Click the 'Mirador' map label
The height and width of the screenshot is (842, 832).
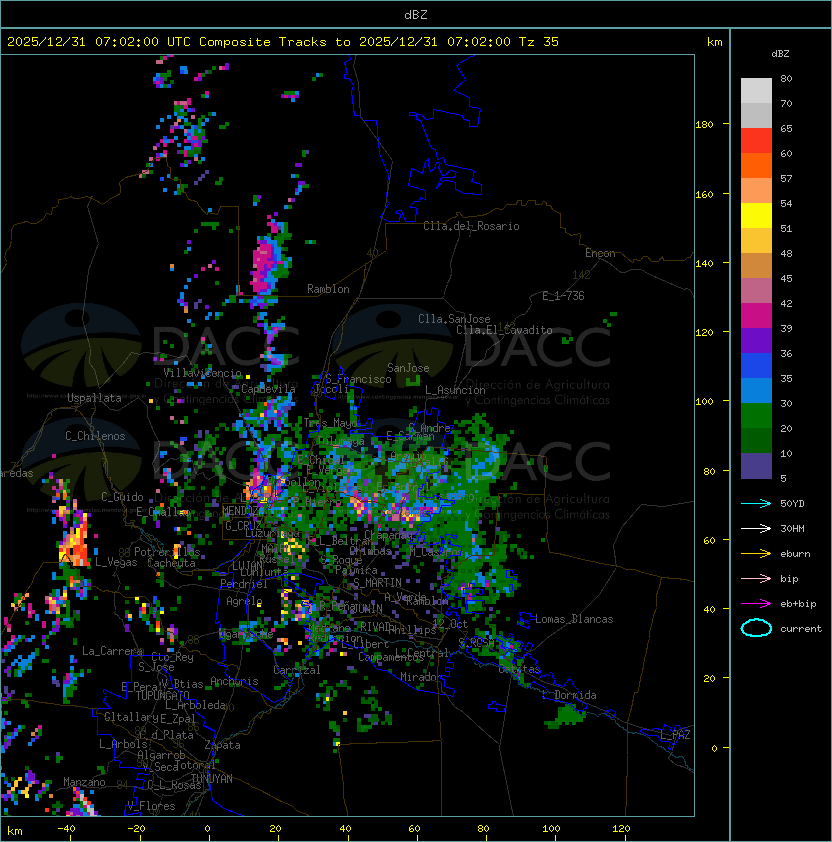(421, 677)
